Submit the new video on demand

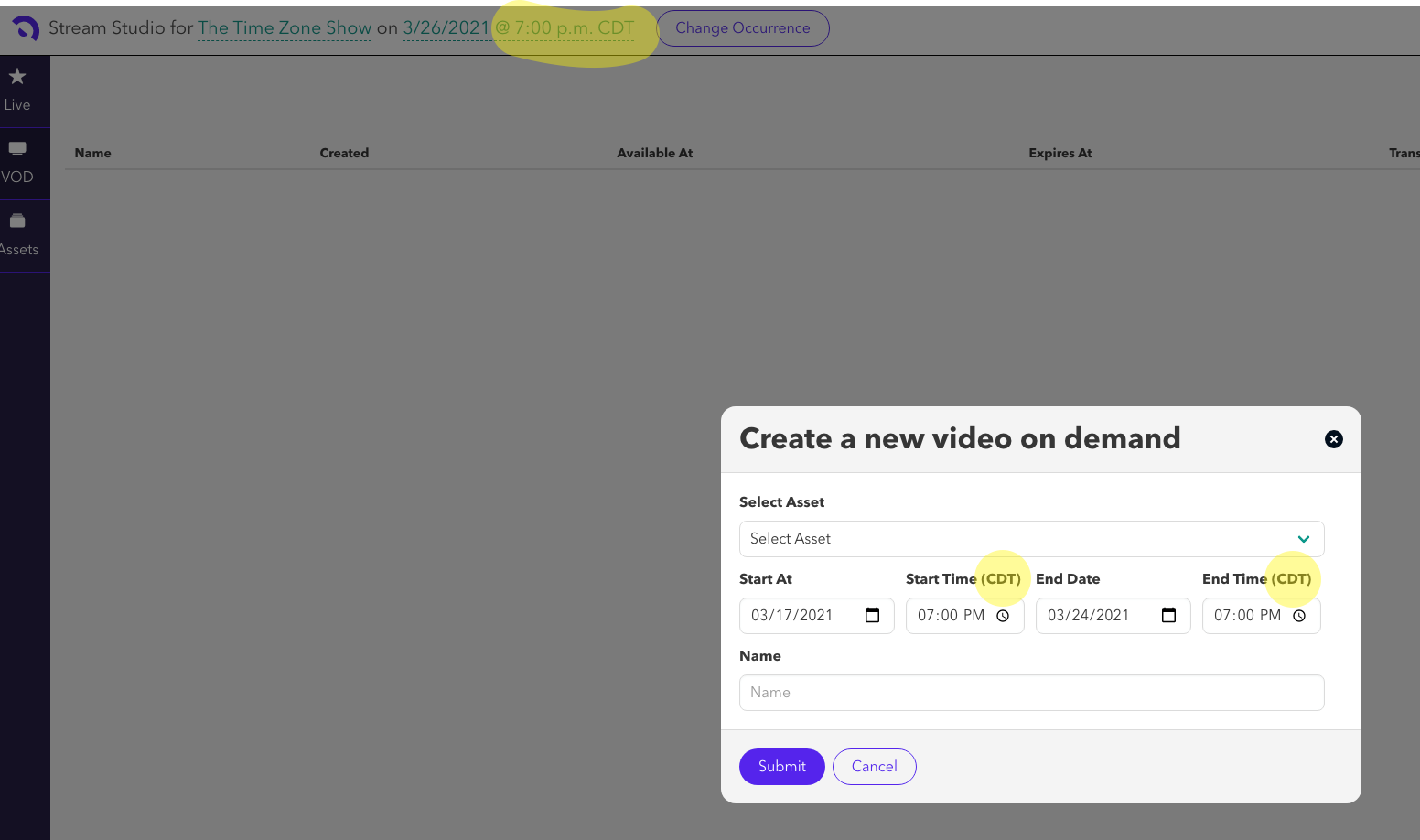[x=782, y=767]
